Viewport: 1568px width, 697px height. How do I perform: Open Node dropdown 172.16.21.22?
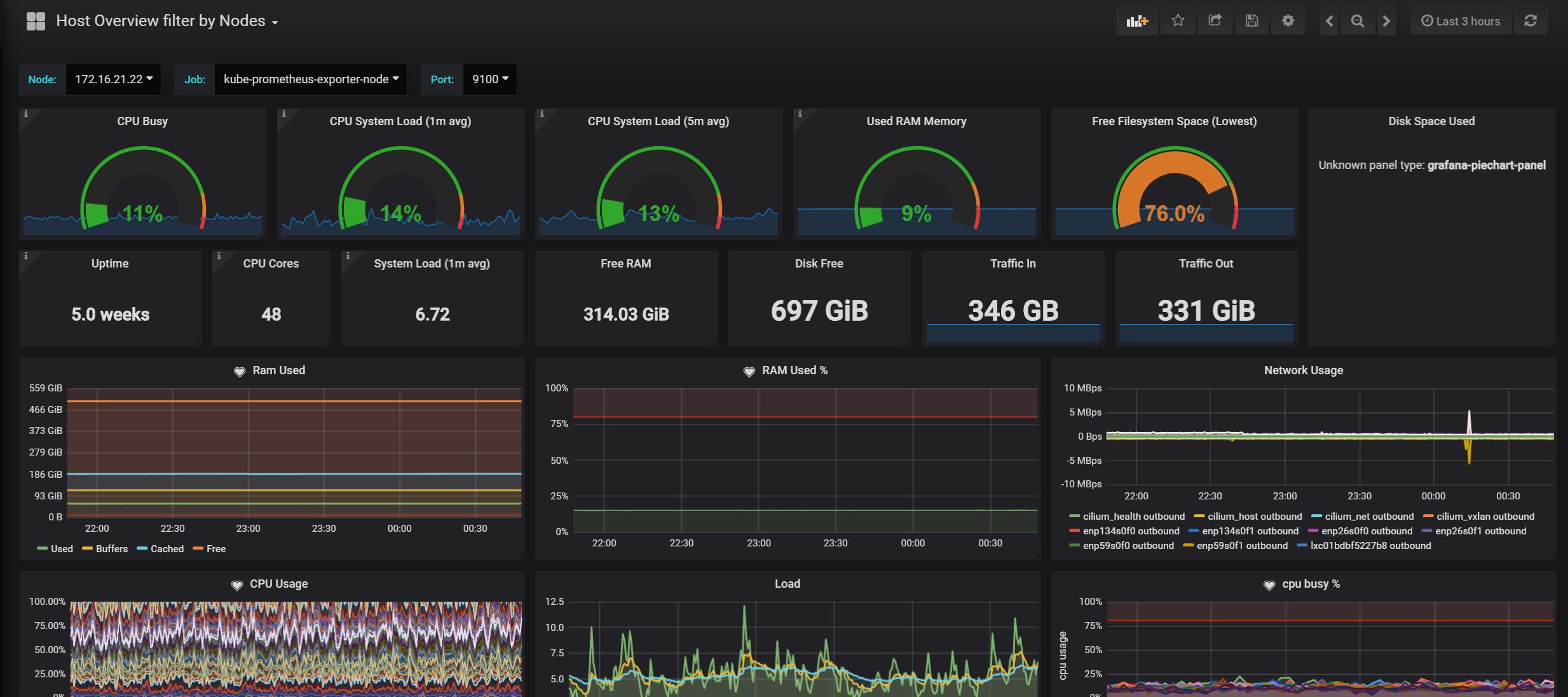113,79
